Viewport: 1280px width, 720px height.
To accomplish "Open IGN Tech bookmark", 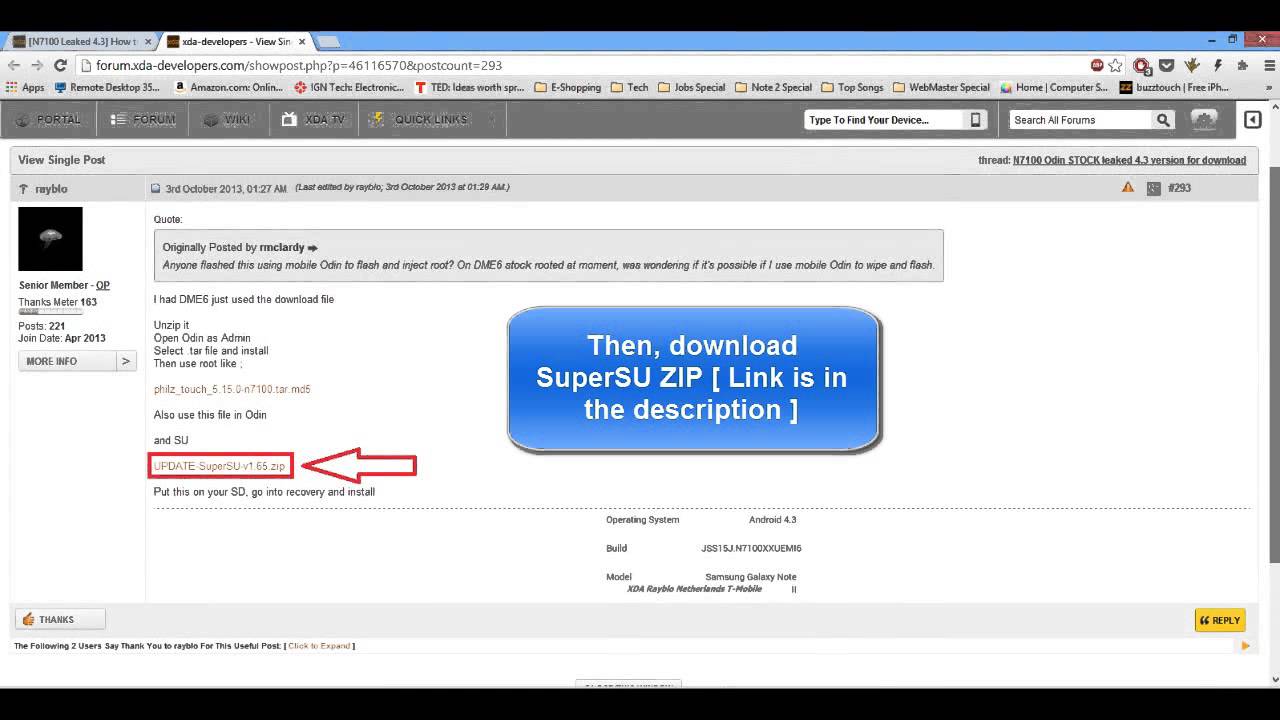I will (349, 87).
